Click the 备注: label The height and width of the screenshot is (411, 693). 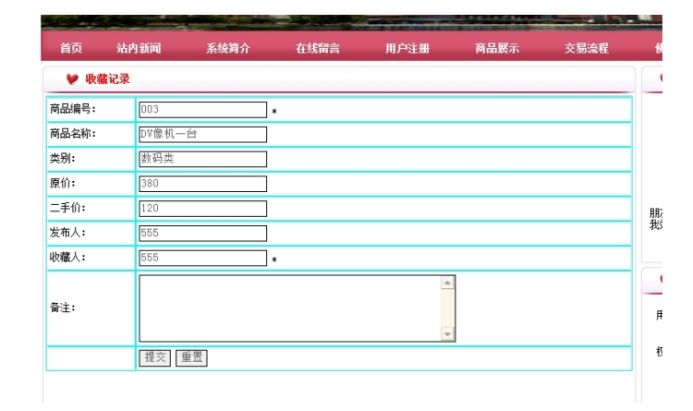pos(62,308)
